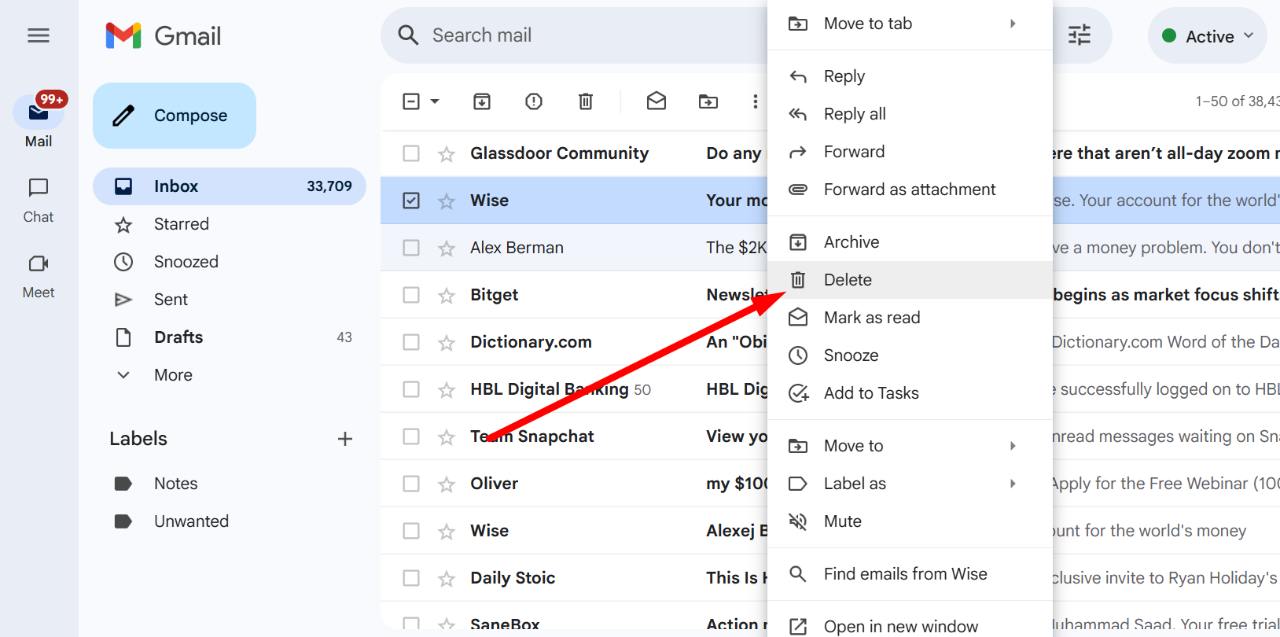
Task: Select Mark as read in the context menu
Action: (x=910, y=317)
